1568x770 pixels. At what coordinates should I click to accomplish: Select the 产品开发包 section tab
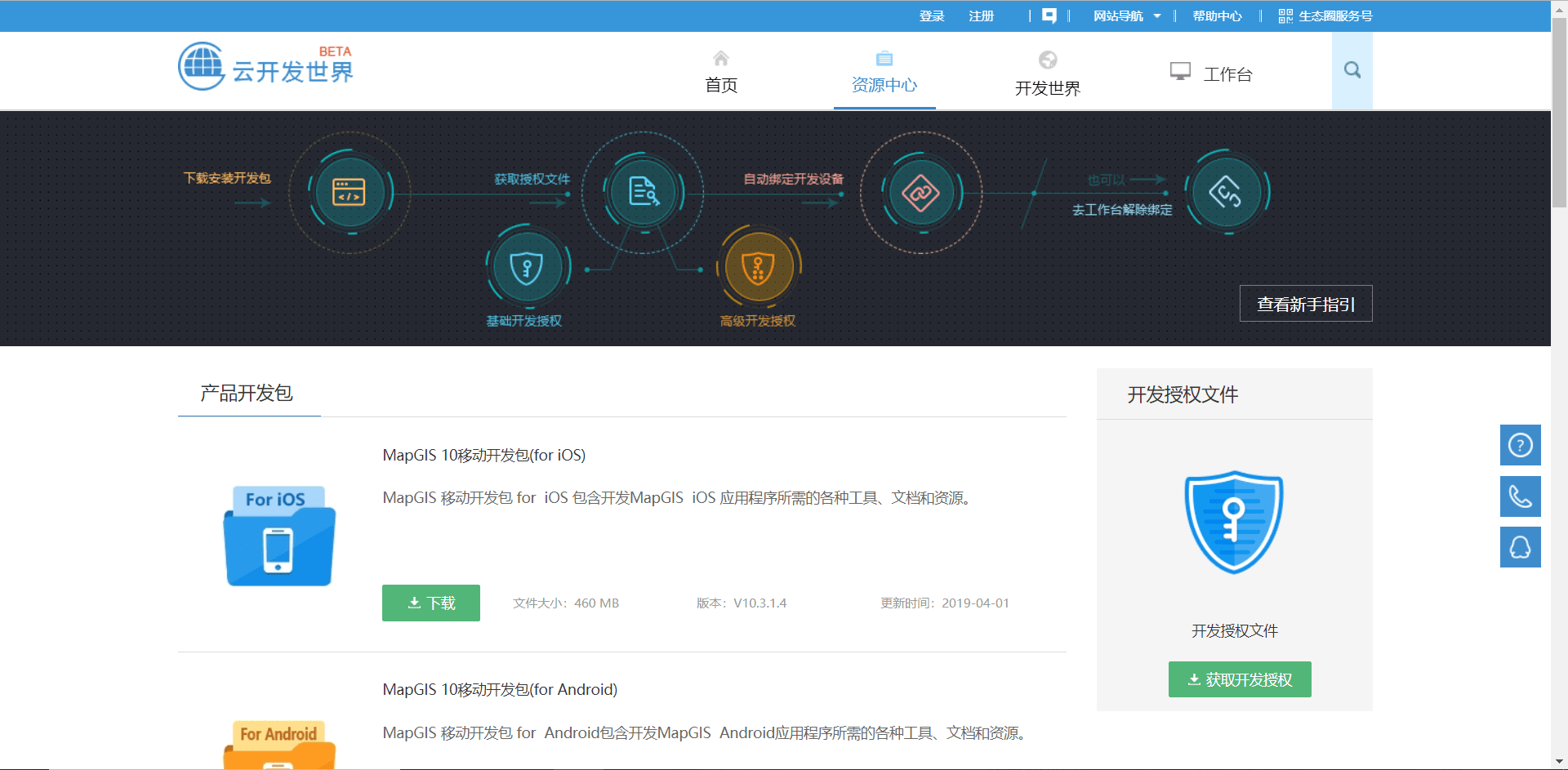247,393
